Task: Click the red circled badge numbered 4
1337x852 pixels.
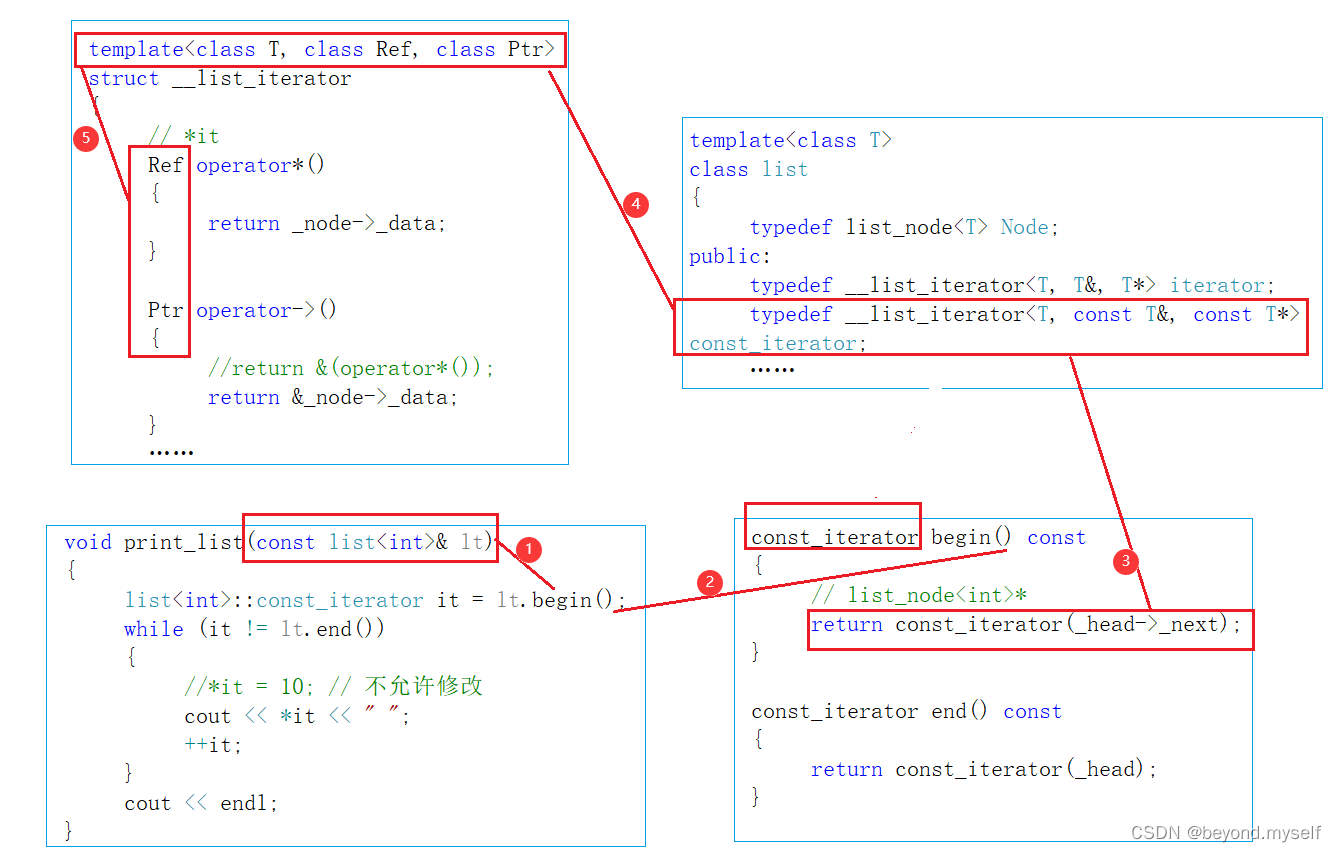Action: click(636, 204)
